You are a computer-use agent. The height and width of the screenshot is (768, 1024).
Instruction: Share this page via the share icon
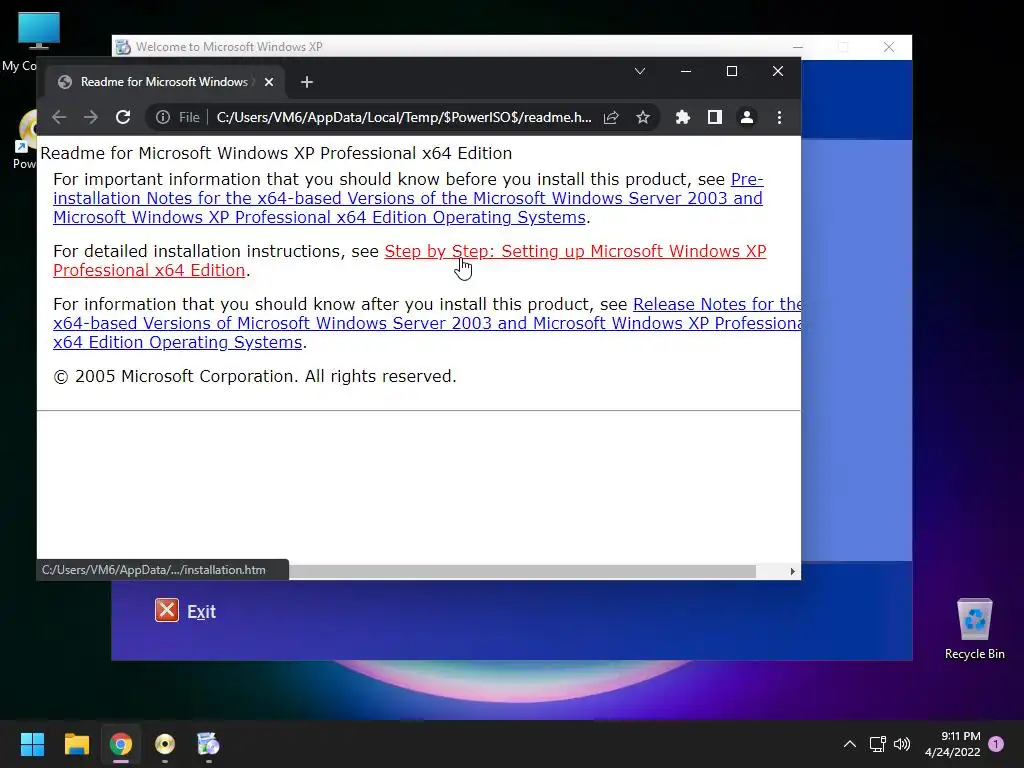(x=611, y=118)
